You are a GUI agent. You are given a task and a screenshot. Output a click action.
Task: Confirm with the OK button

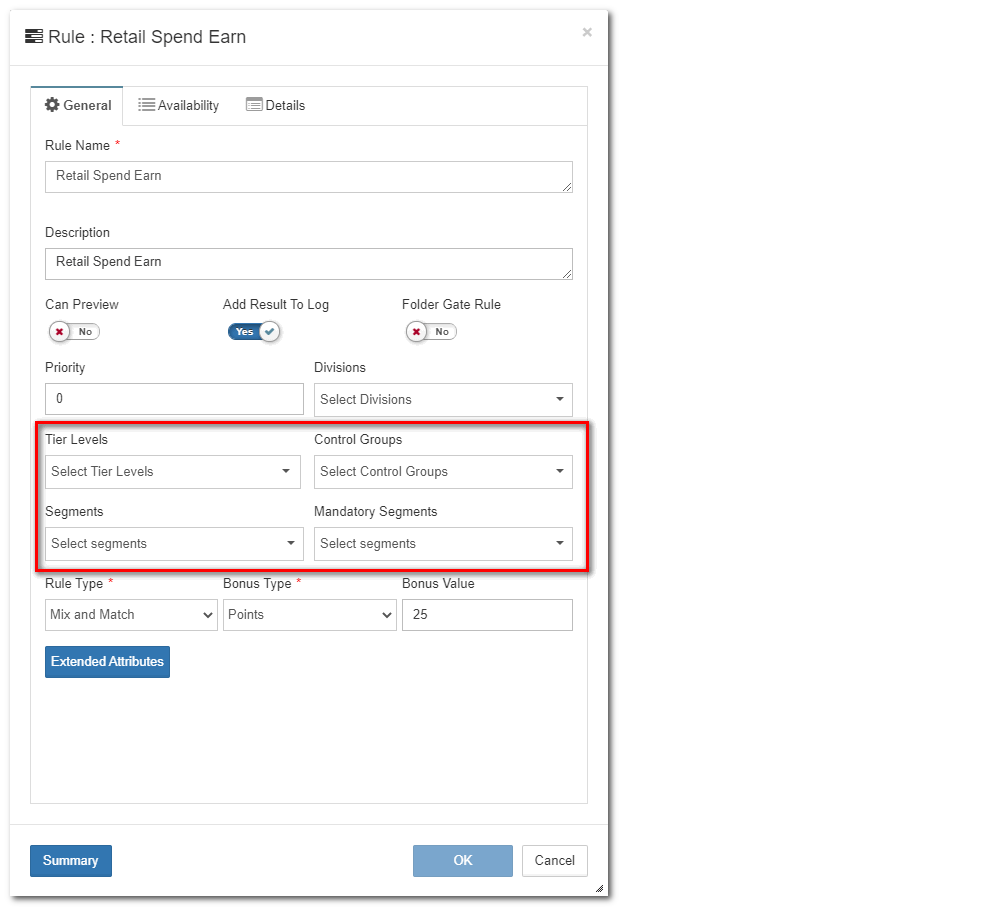click(462, 861)
